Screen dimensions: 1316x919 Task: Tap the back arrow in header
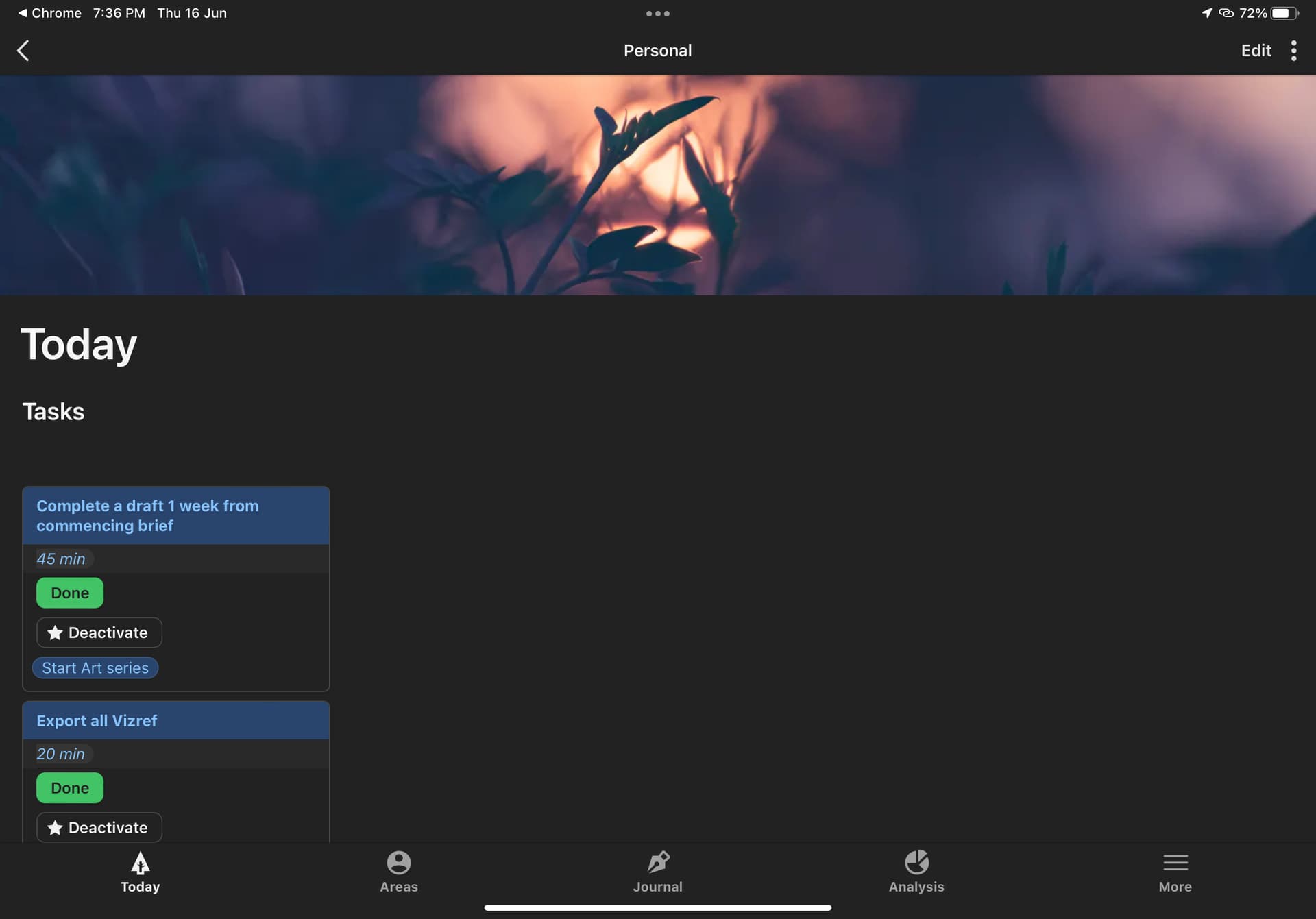coord(23,51)
